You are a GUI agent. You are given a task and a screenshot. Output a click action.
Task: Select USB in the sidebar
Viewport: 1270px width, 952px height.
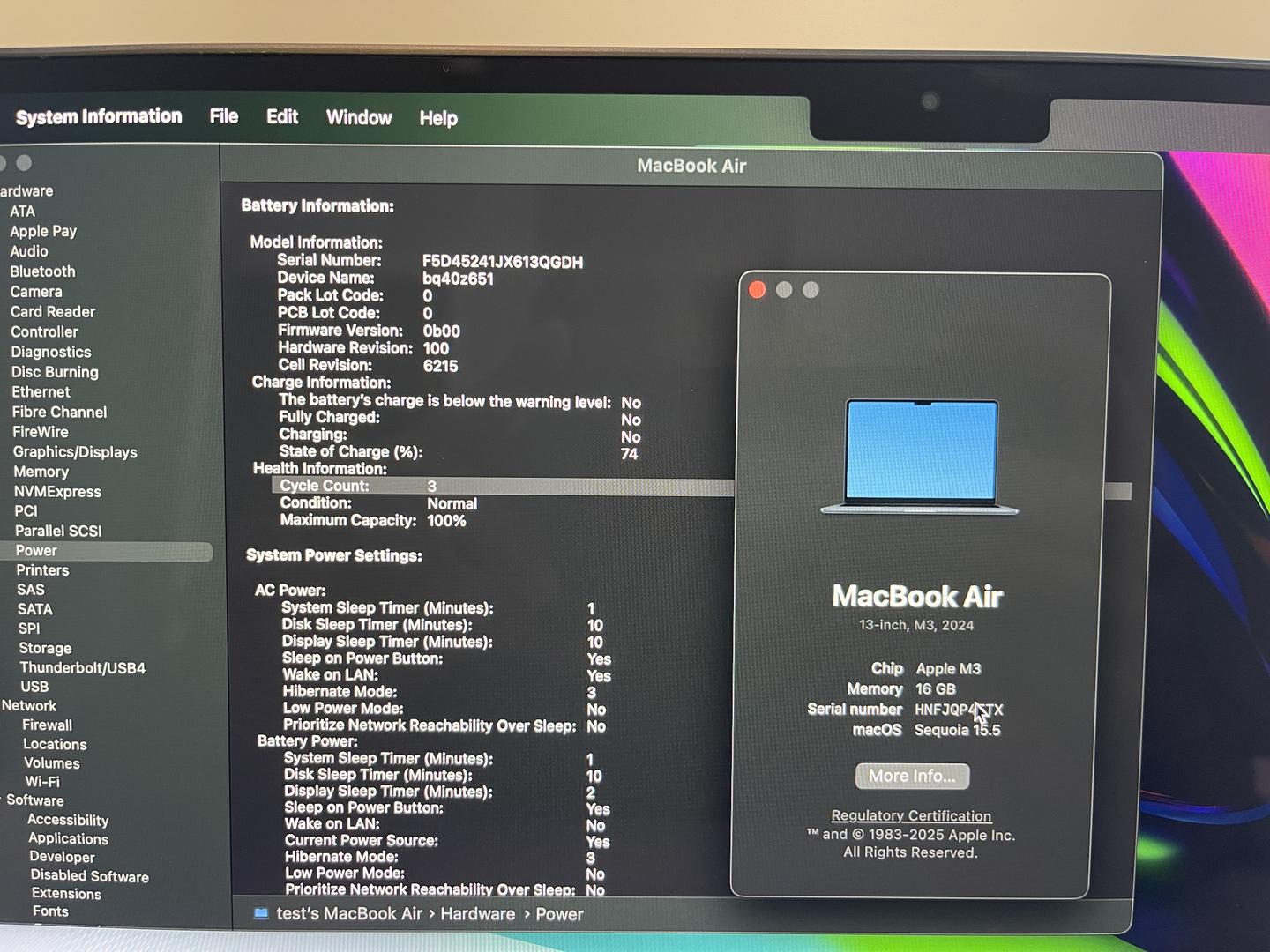point(34,687)
